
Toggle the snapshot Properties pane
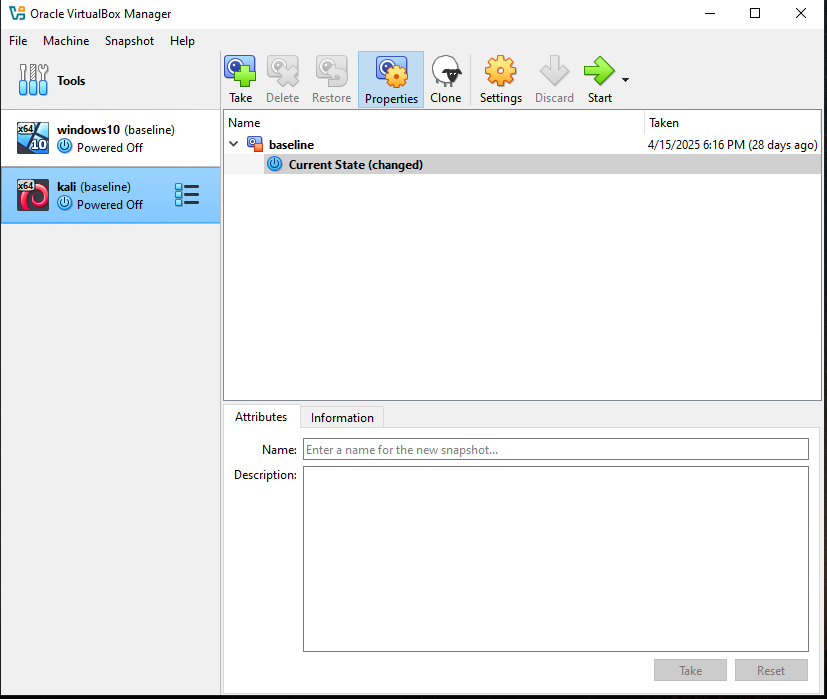[391, 80]
